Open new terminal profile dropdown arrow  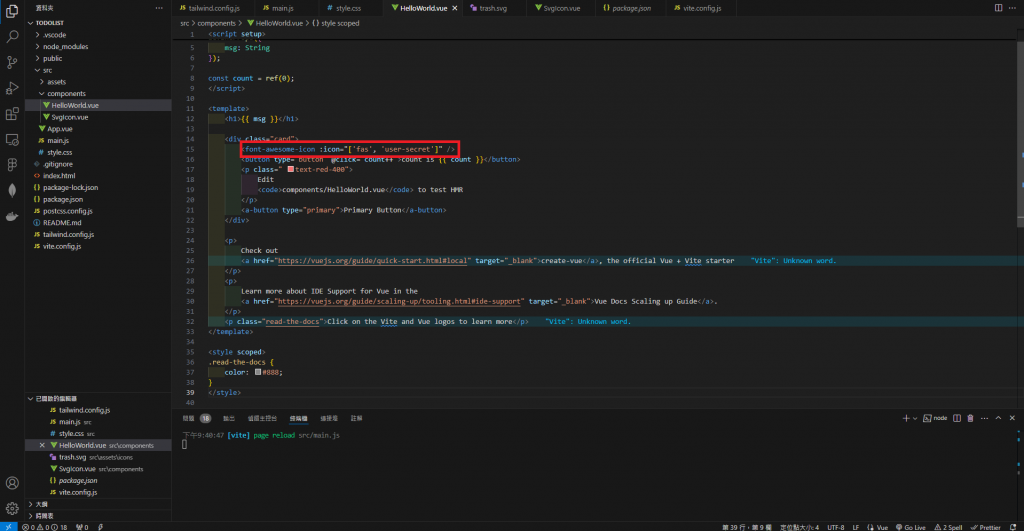pyautogui.click(x=915, y=419)
